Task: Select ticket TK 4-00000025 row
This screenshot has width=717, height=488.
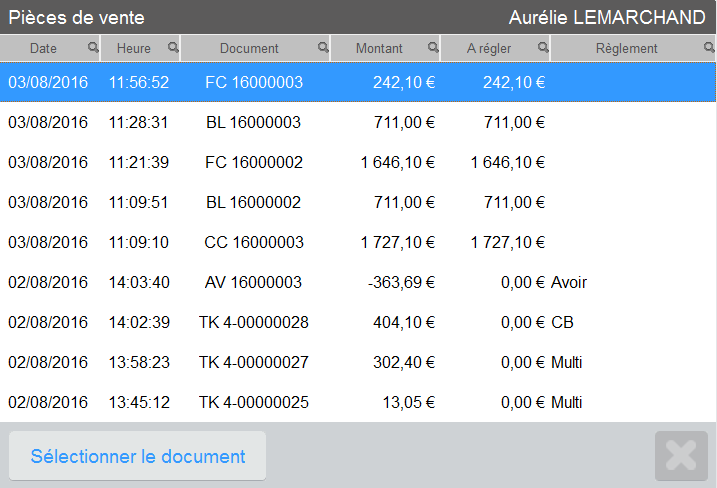Action: tap(358, 402)
